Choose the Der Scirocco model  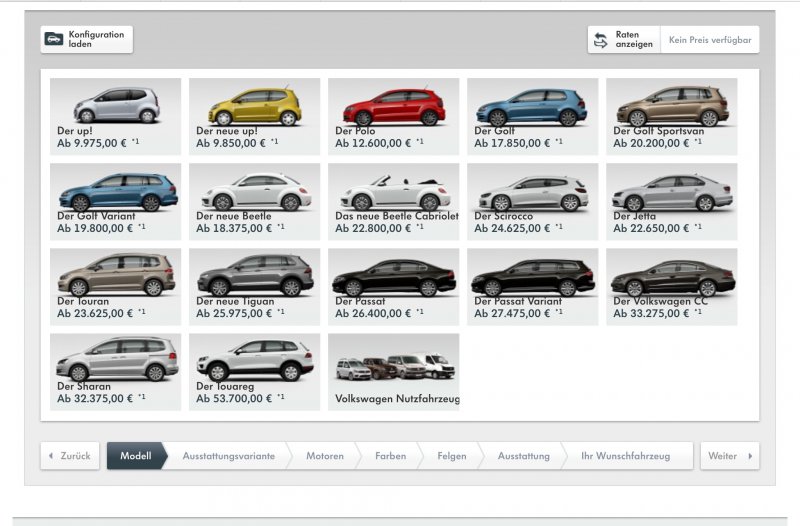tap(533, 202)
